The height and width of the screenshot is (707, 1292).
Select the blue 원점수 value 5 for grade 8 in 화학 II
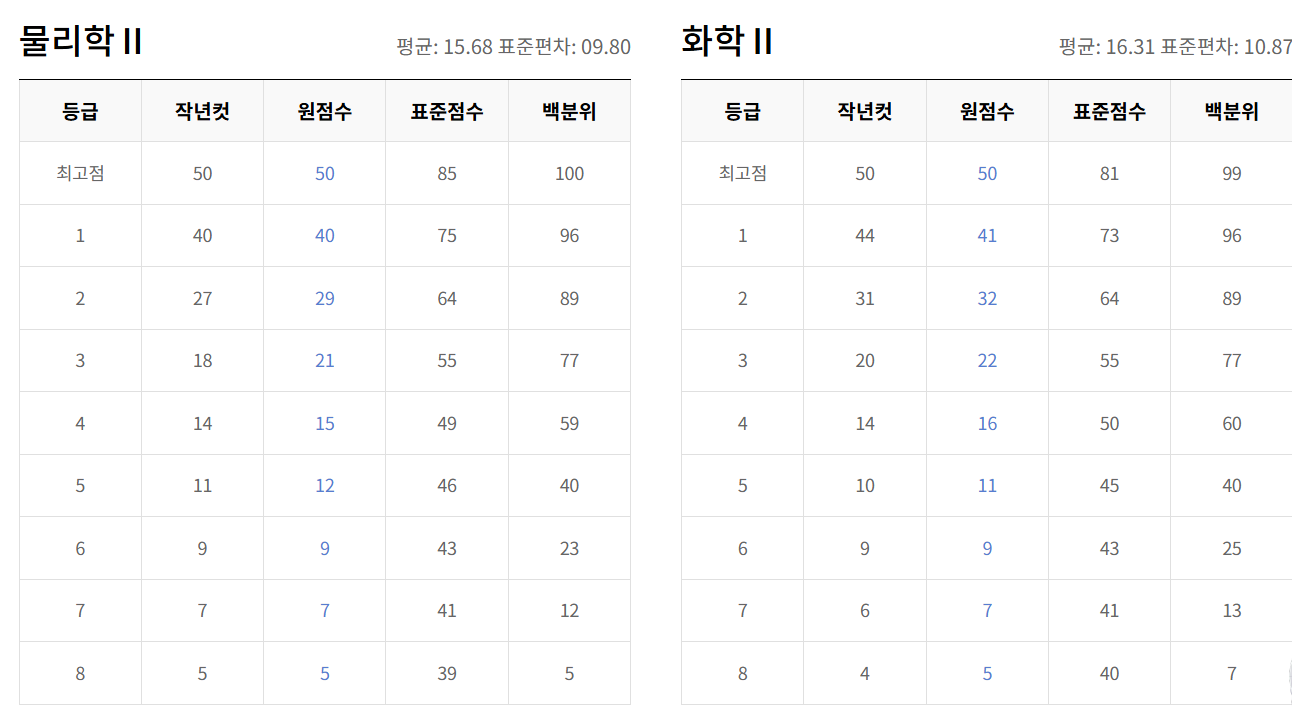(987, 673)
